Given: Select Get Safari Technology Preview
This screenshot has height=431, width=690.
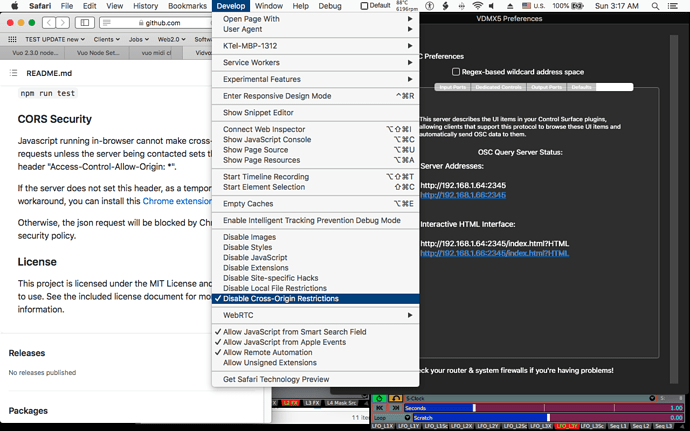Looking at the screenshot, I should pos(316,379).
